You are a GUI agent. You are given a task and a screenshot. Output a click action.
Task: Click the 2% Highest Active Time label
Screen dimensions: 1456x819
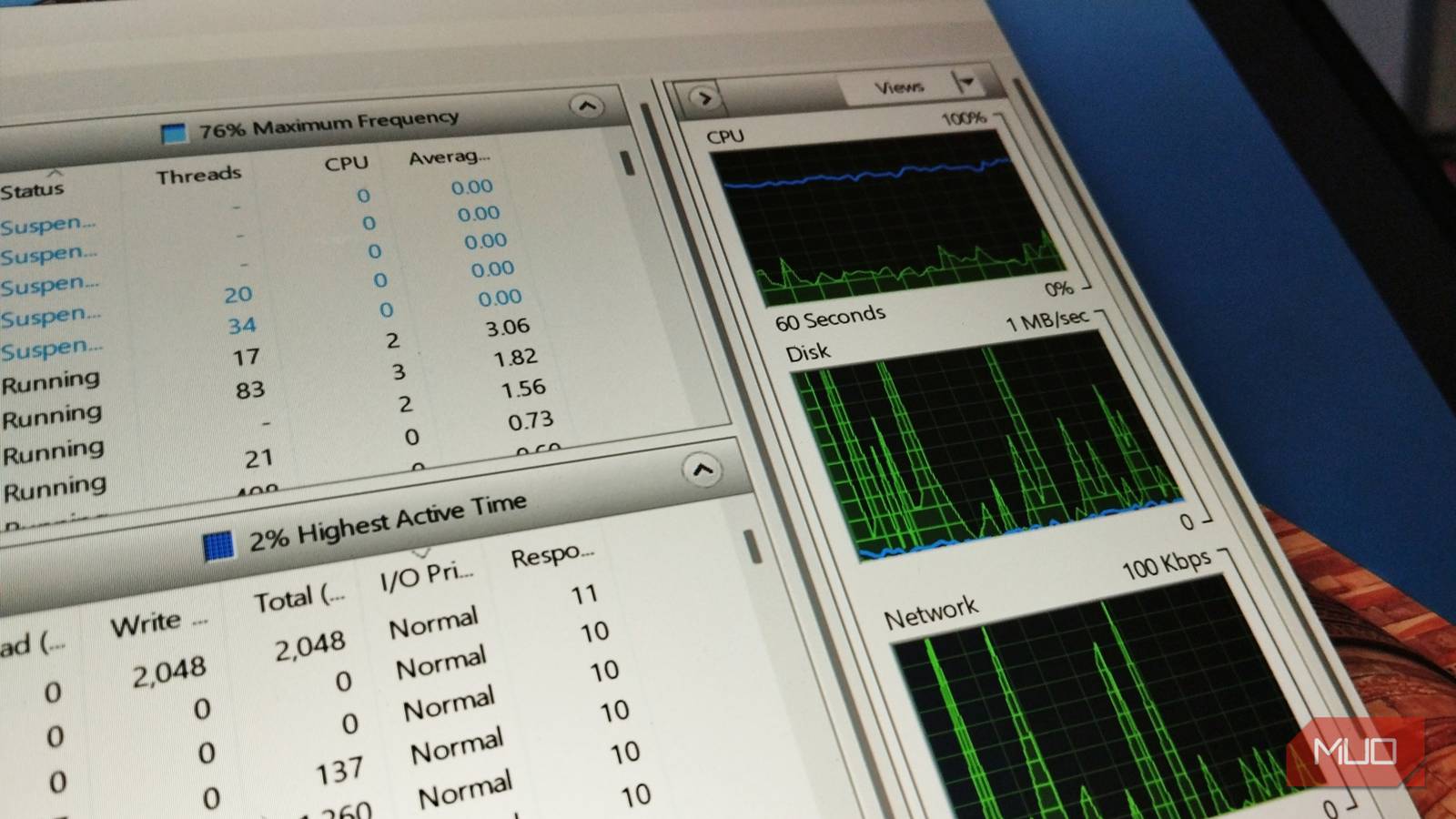[x=388, y=521]
